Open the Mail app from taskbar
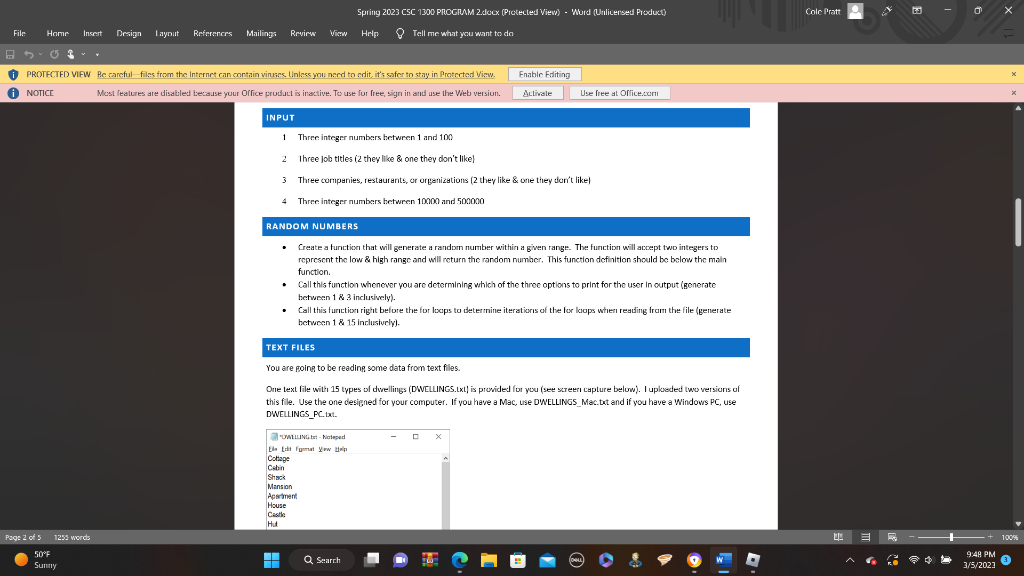 tap(547, 560)
